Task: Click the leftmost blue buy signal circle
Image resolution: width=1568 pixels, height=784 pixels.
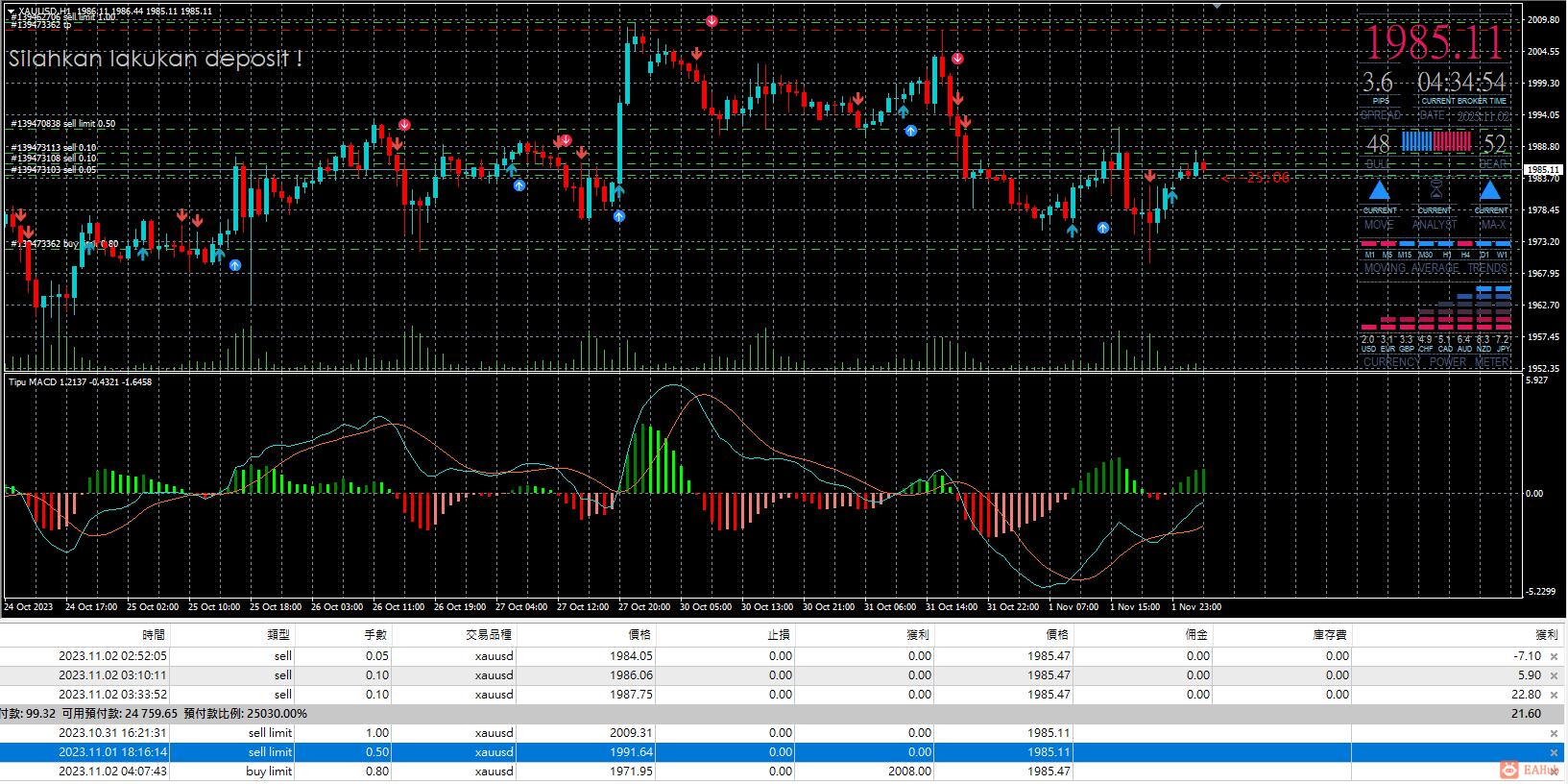Action: tap(235, 265)
